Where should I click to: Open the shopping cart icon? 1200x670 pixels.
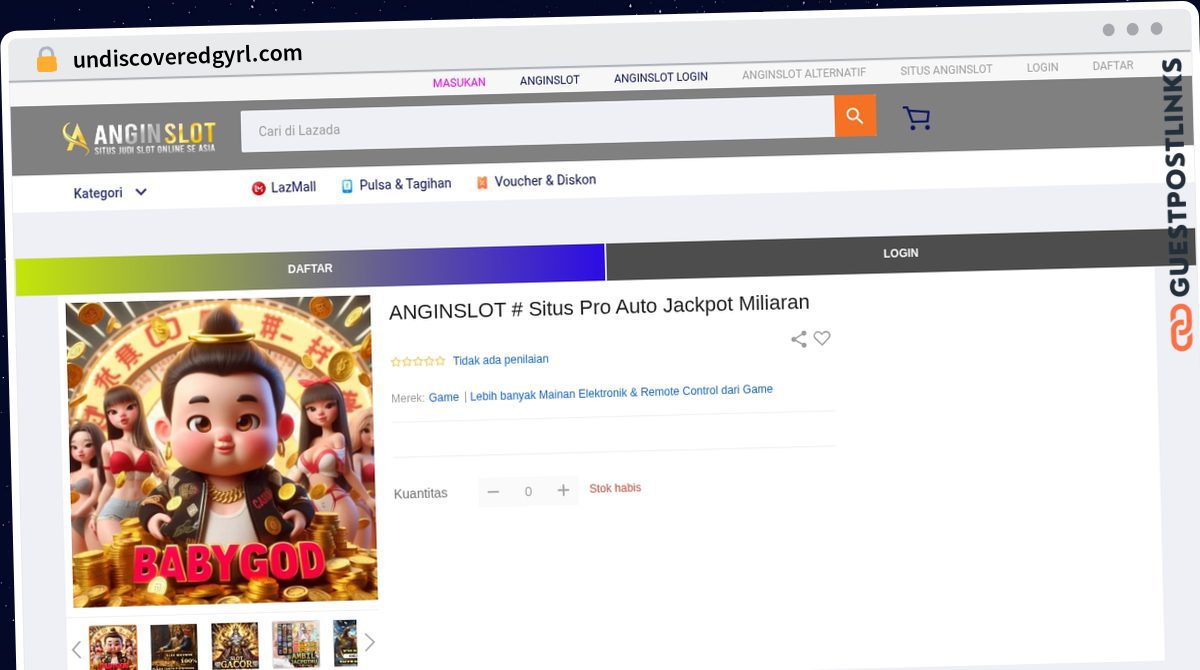pos(916,118)
